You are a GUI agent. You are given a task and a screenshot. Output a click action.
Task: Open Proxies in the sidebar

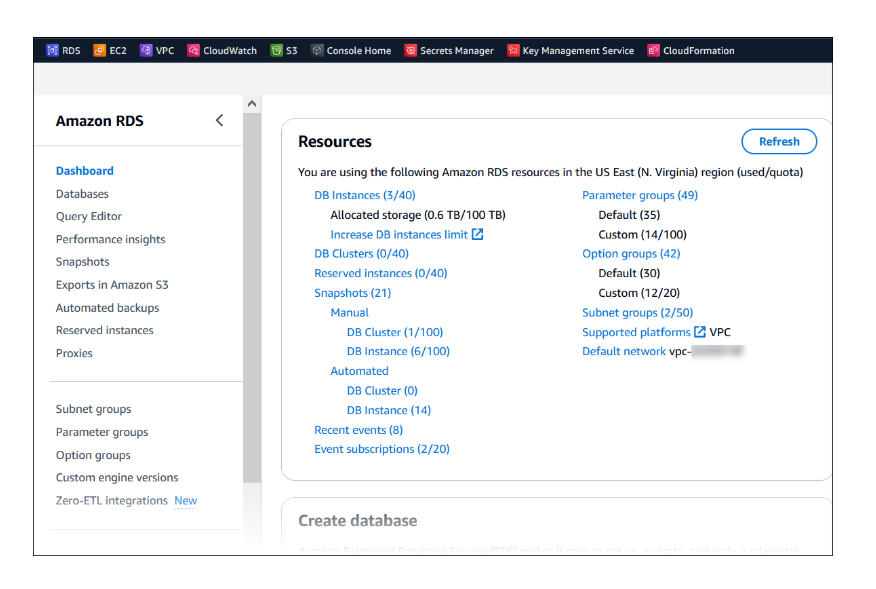(74, 353)
